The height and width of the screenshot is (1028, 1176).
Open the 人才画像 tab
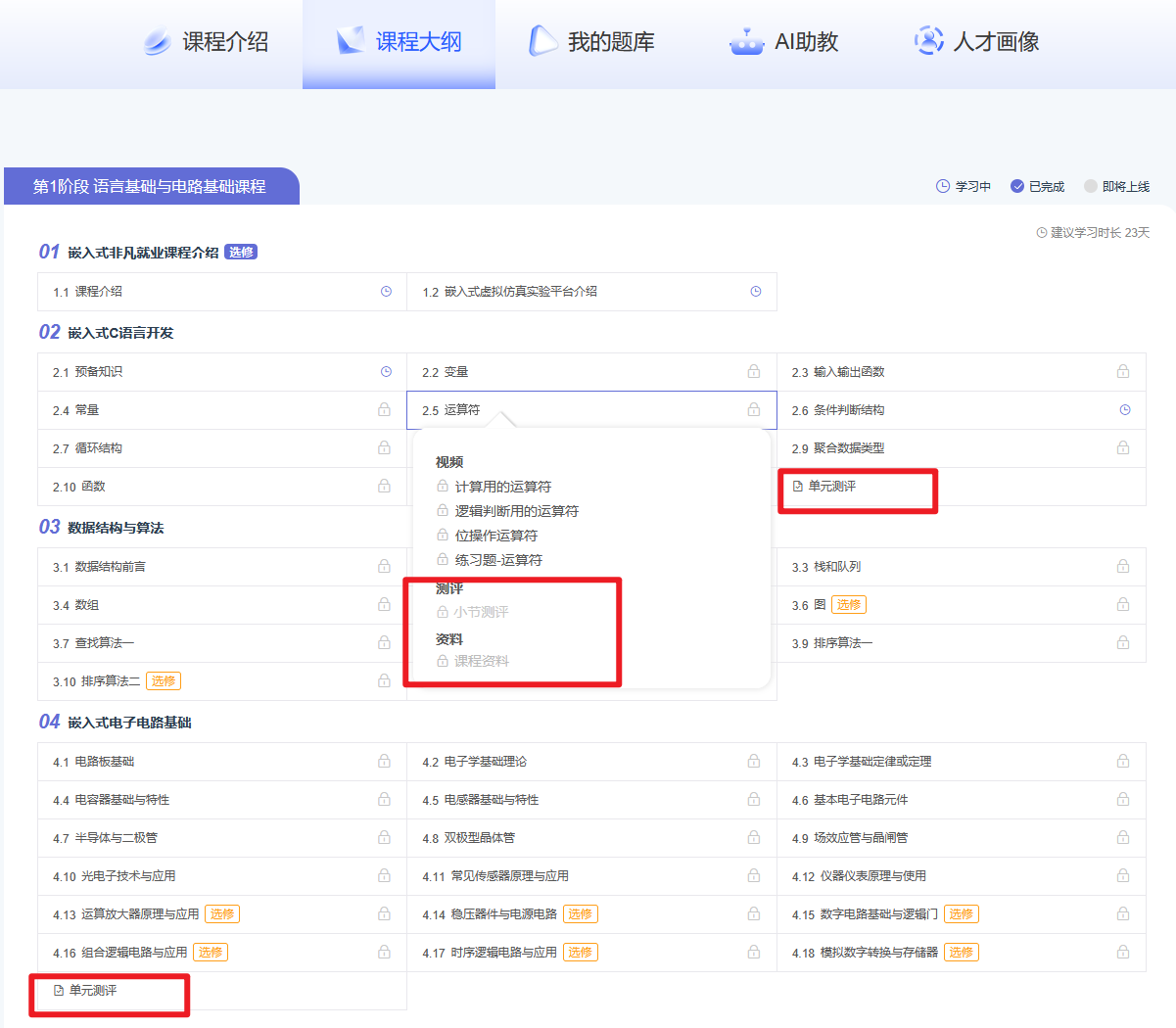tap(976, 42)
